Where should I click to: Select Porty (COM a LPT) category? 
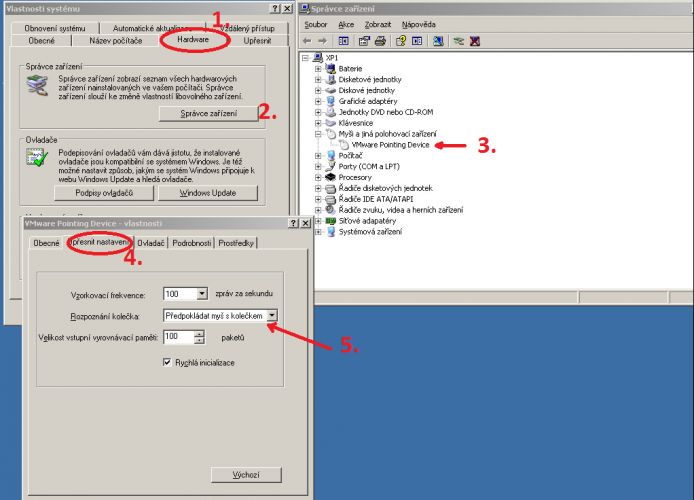click(369, 166)
